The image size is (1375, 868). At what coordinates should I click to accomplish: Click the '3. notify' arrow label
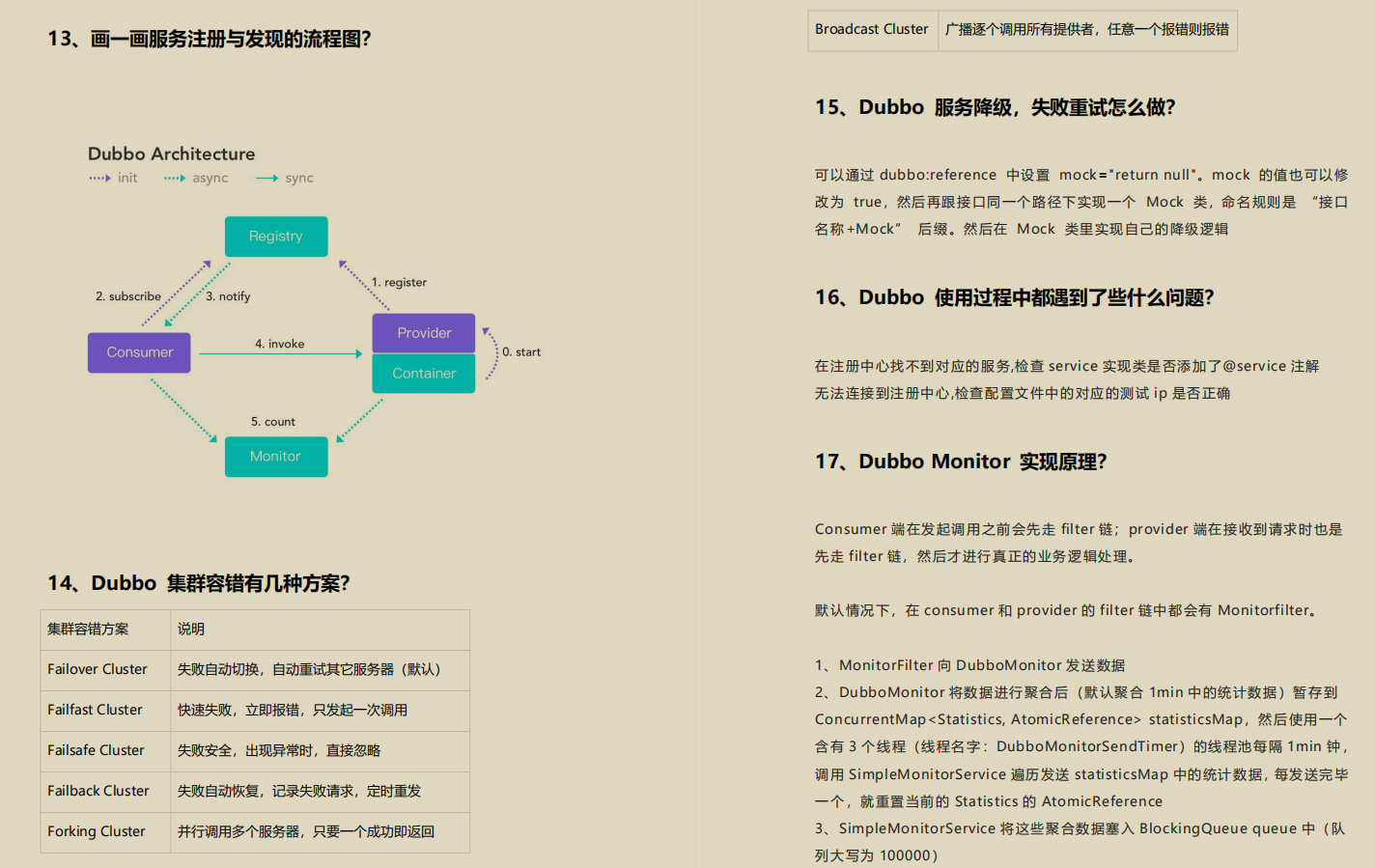[x=228, y=296]
